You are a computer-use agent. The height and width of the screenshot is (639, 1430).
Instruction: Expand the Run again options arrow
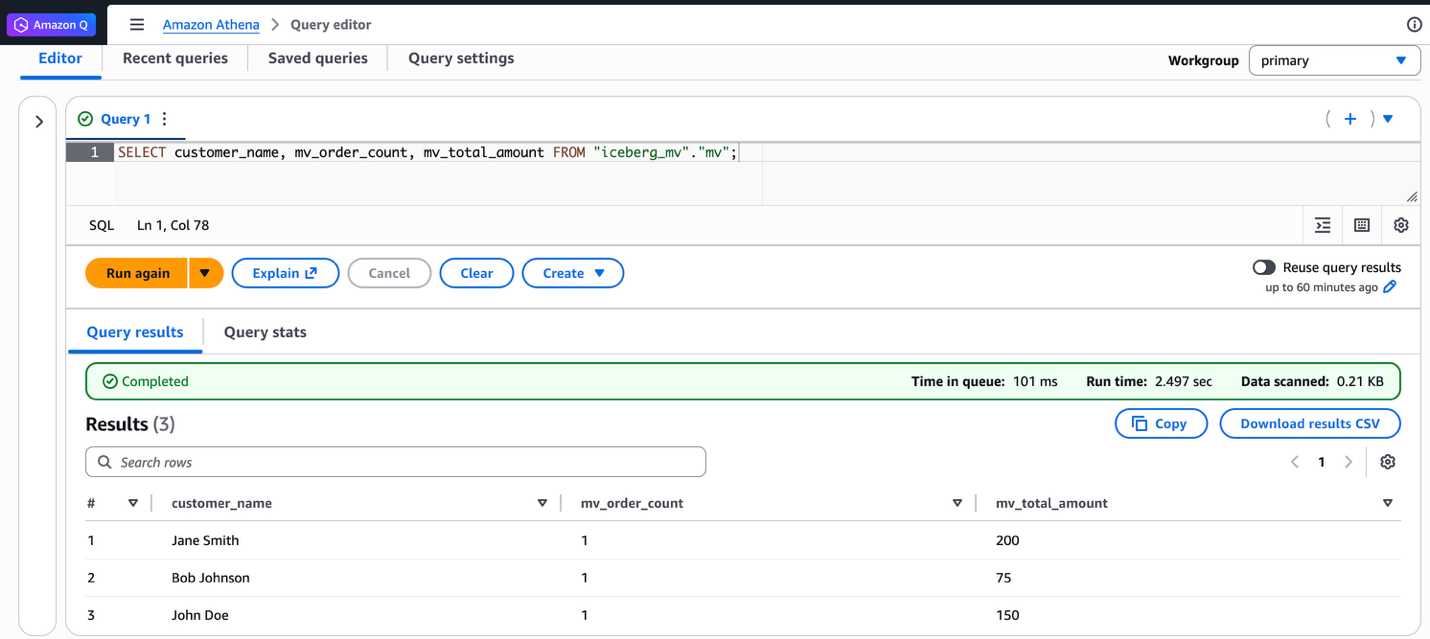205,273
